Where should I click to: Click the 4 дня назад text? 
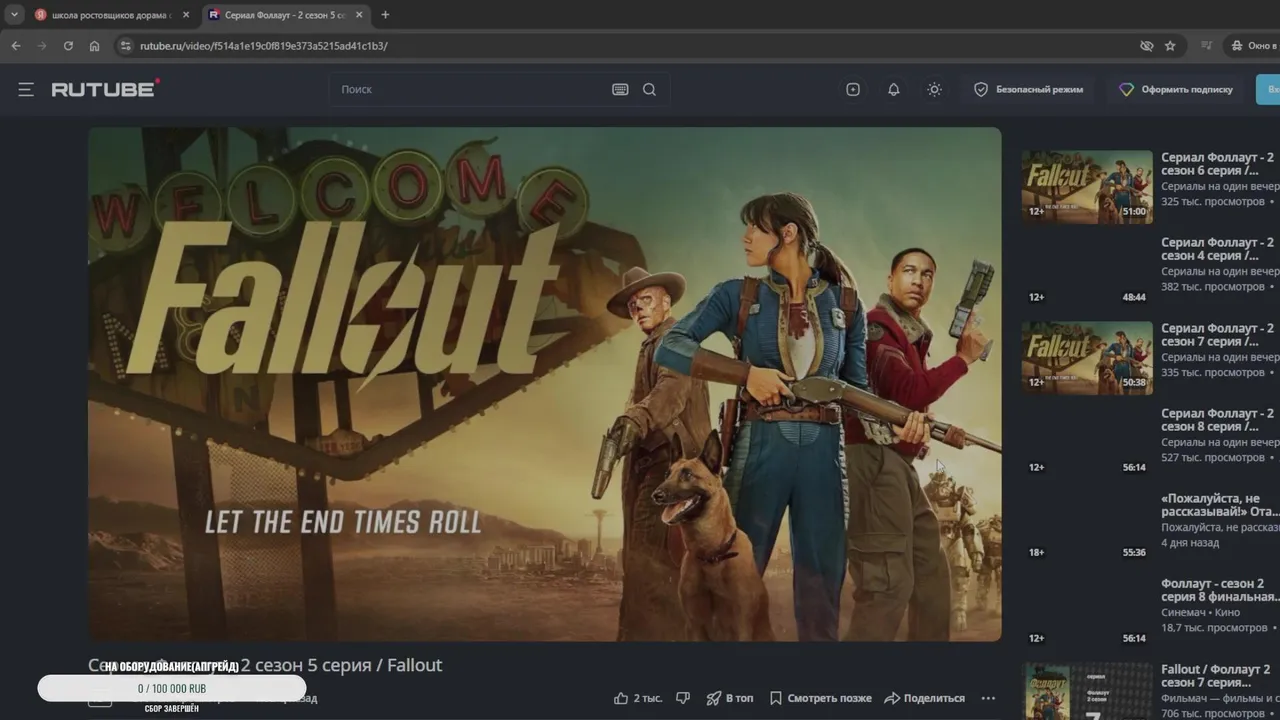point(1190,543)
